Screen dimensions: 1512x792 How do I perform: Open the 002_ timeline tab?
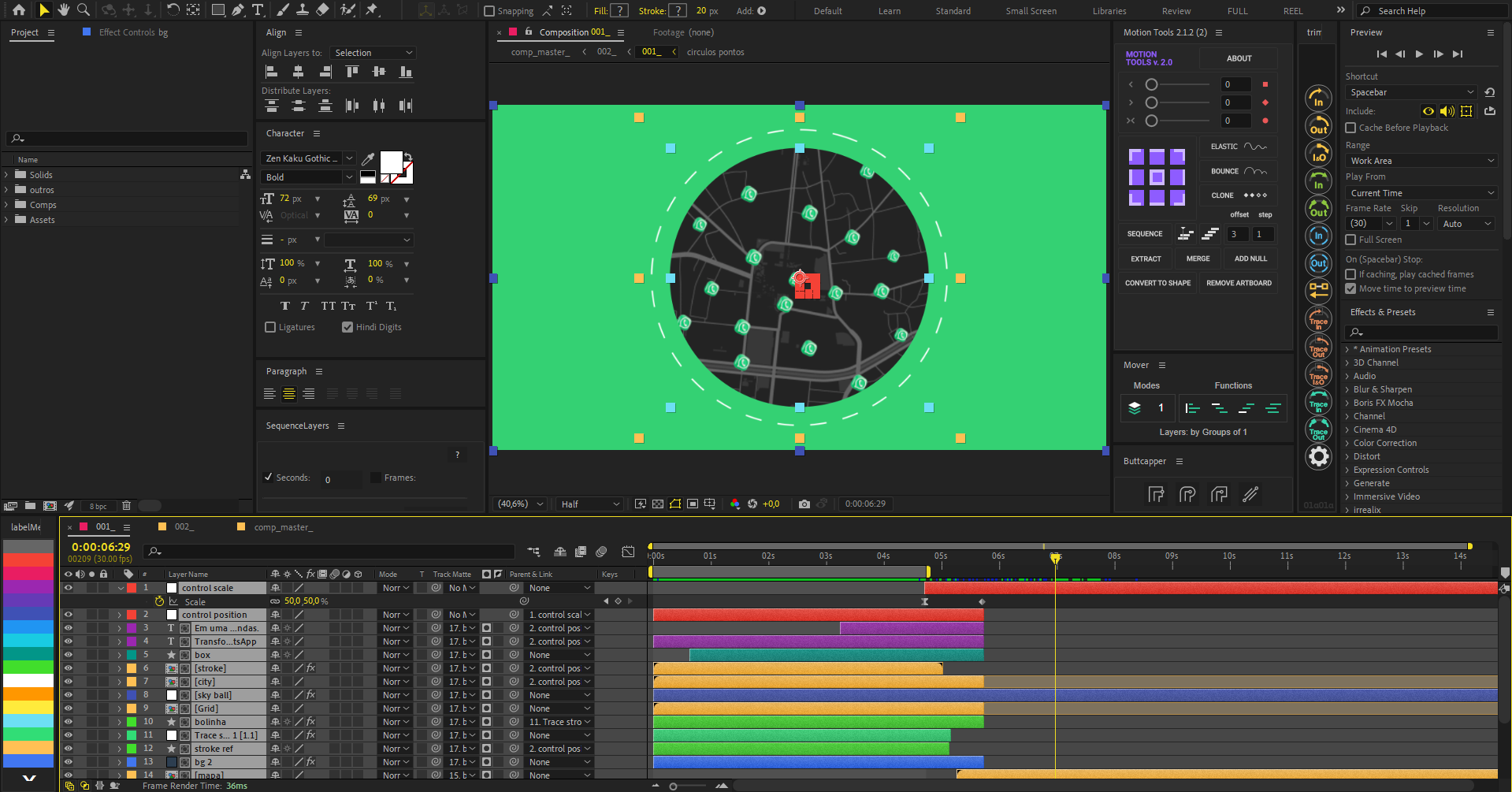click(x=184, y=527)
